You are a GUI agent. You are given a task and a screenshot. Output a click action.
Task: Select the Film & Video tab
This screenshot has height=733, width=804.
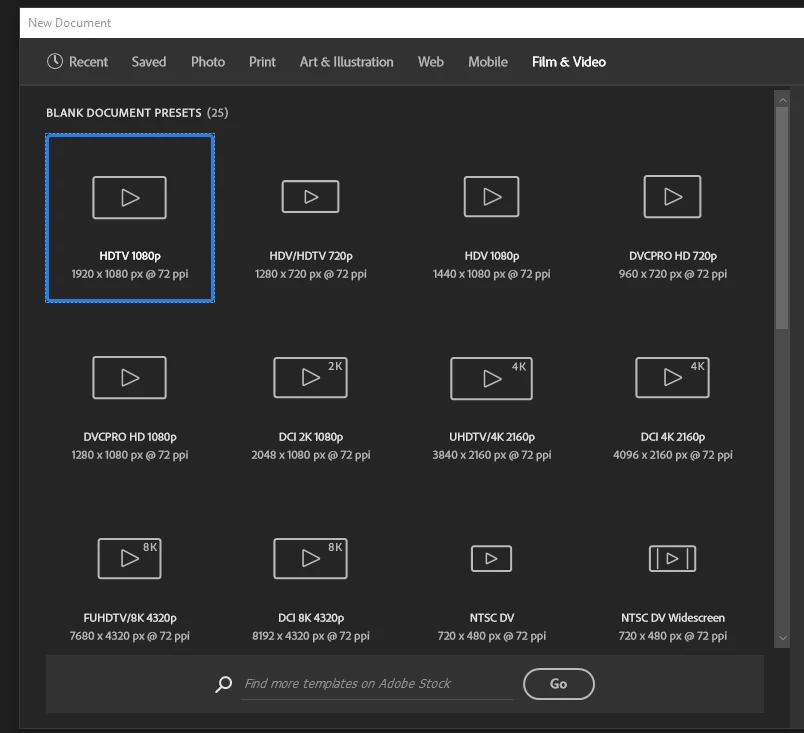click(569, 62)
